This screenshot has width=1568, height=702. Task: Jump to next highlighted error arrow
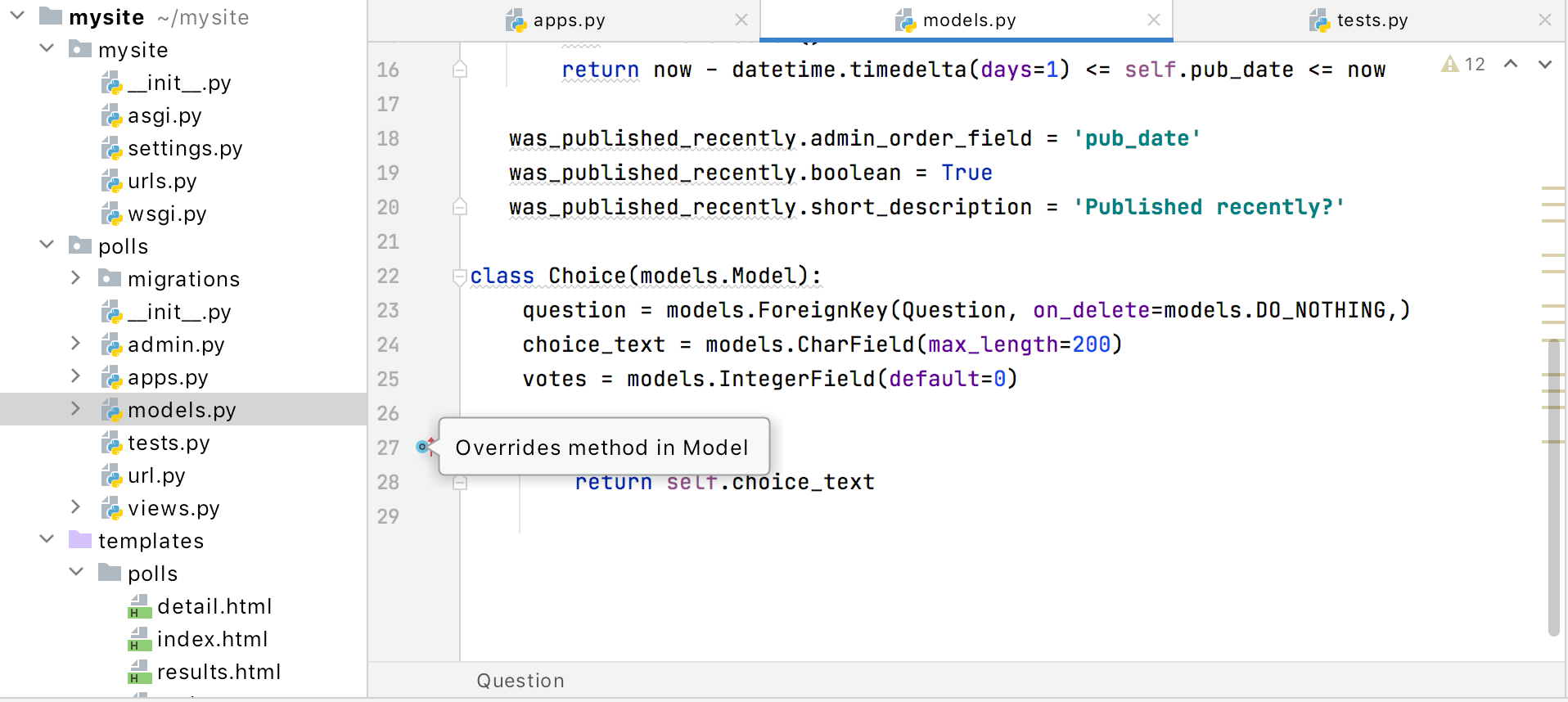(1544, 64)
